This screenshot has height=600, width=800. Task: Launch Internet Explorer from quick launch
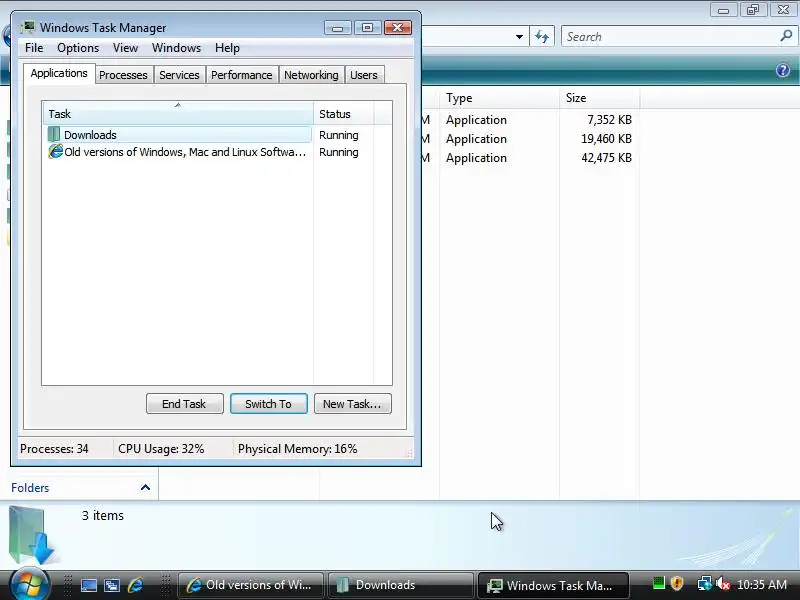pos(136,585)
